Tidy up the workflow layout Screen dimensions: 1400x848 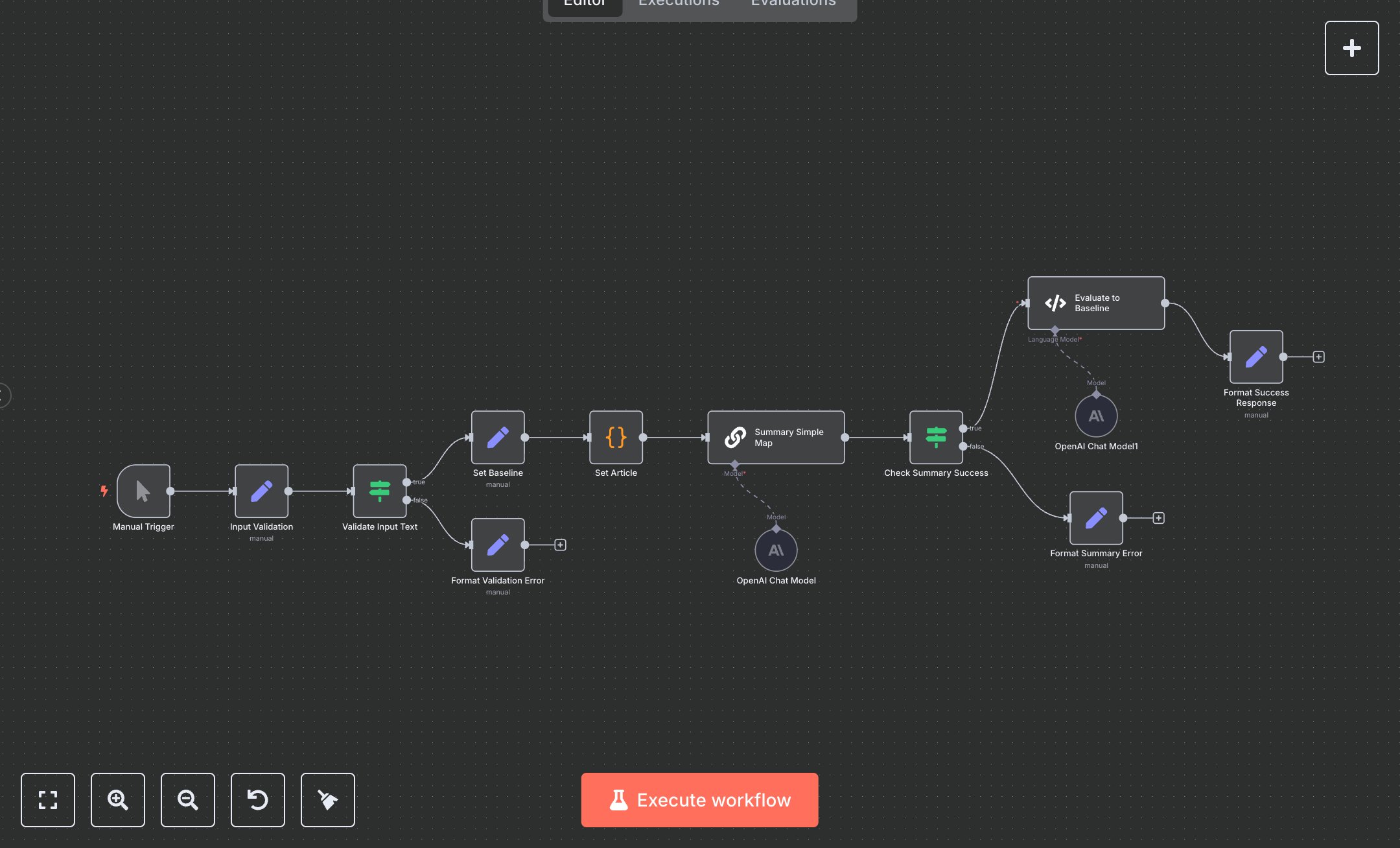pyautogui.click(x=327, y=800)
